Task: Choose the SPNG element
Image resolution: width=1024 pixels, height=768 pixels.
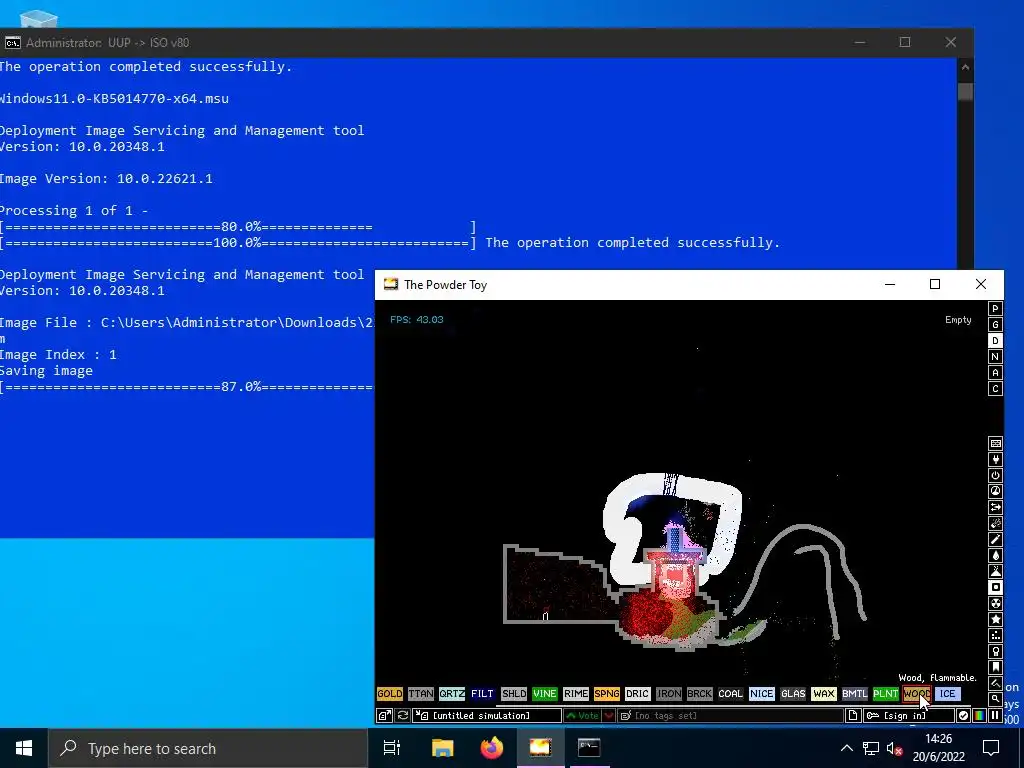Action: point(607,694)
